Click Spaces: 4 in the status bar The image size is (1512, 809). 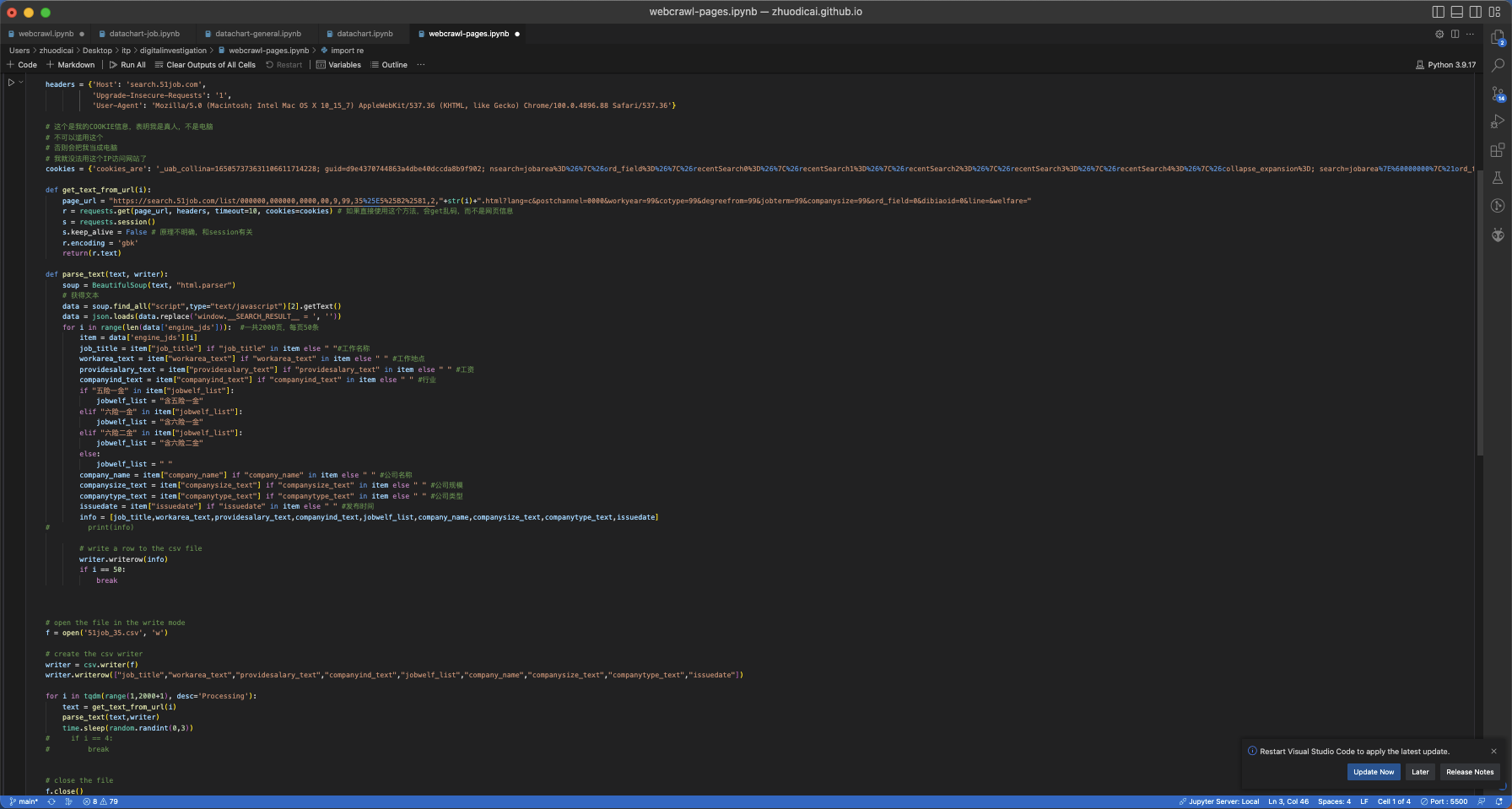click(x=1334, y=801)
